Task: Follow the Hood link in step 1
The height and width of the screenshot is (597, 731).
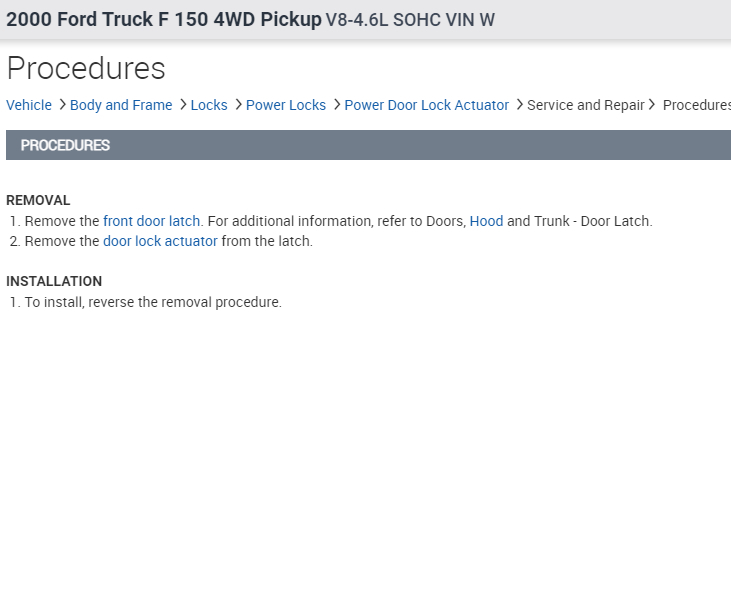Action: click(x=486, y=221)
